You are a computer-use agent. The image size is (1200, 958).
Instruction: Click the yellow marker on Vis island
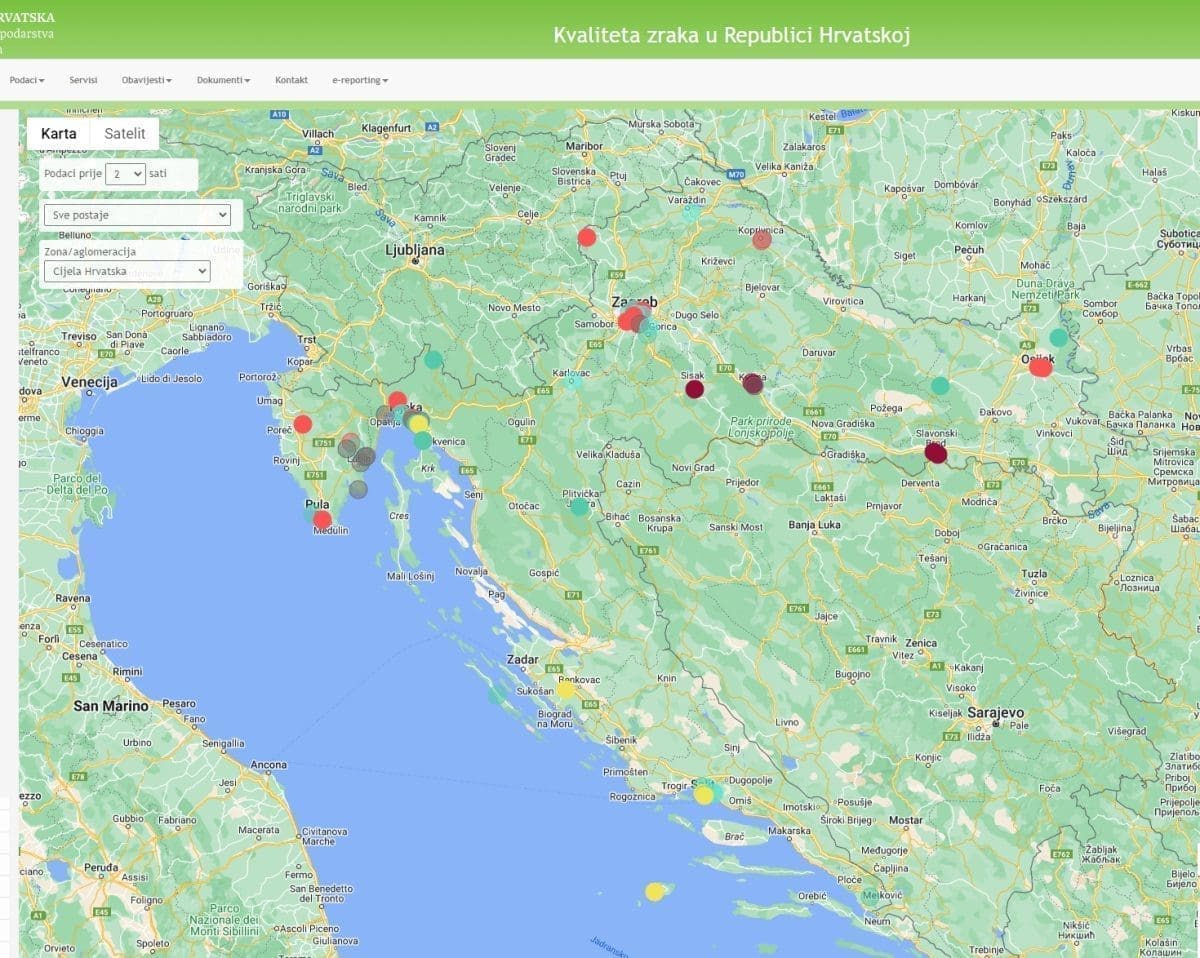coord(654,891)
